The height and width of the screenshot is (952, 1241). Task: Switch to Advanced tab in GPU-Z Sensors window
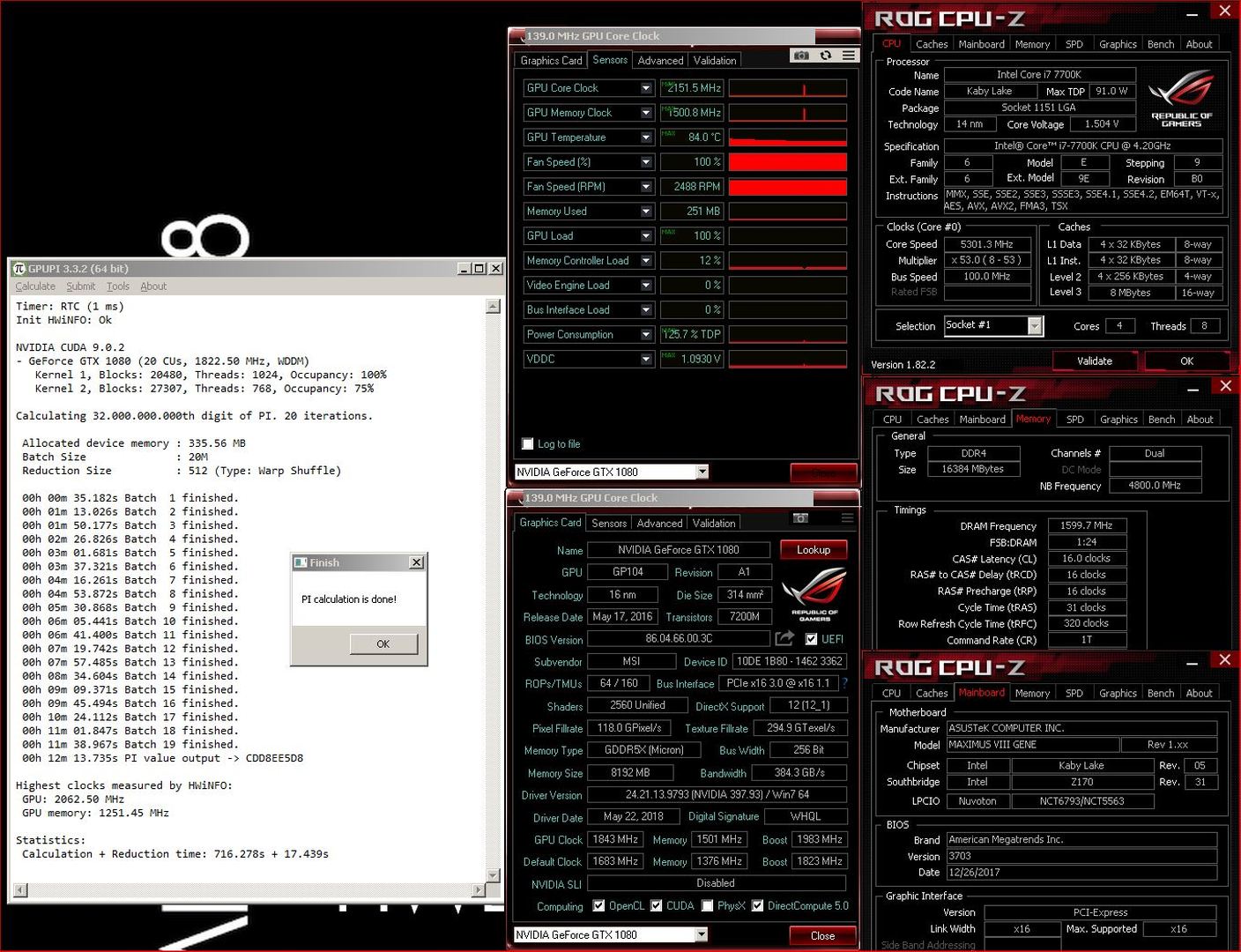click(660, 61)
